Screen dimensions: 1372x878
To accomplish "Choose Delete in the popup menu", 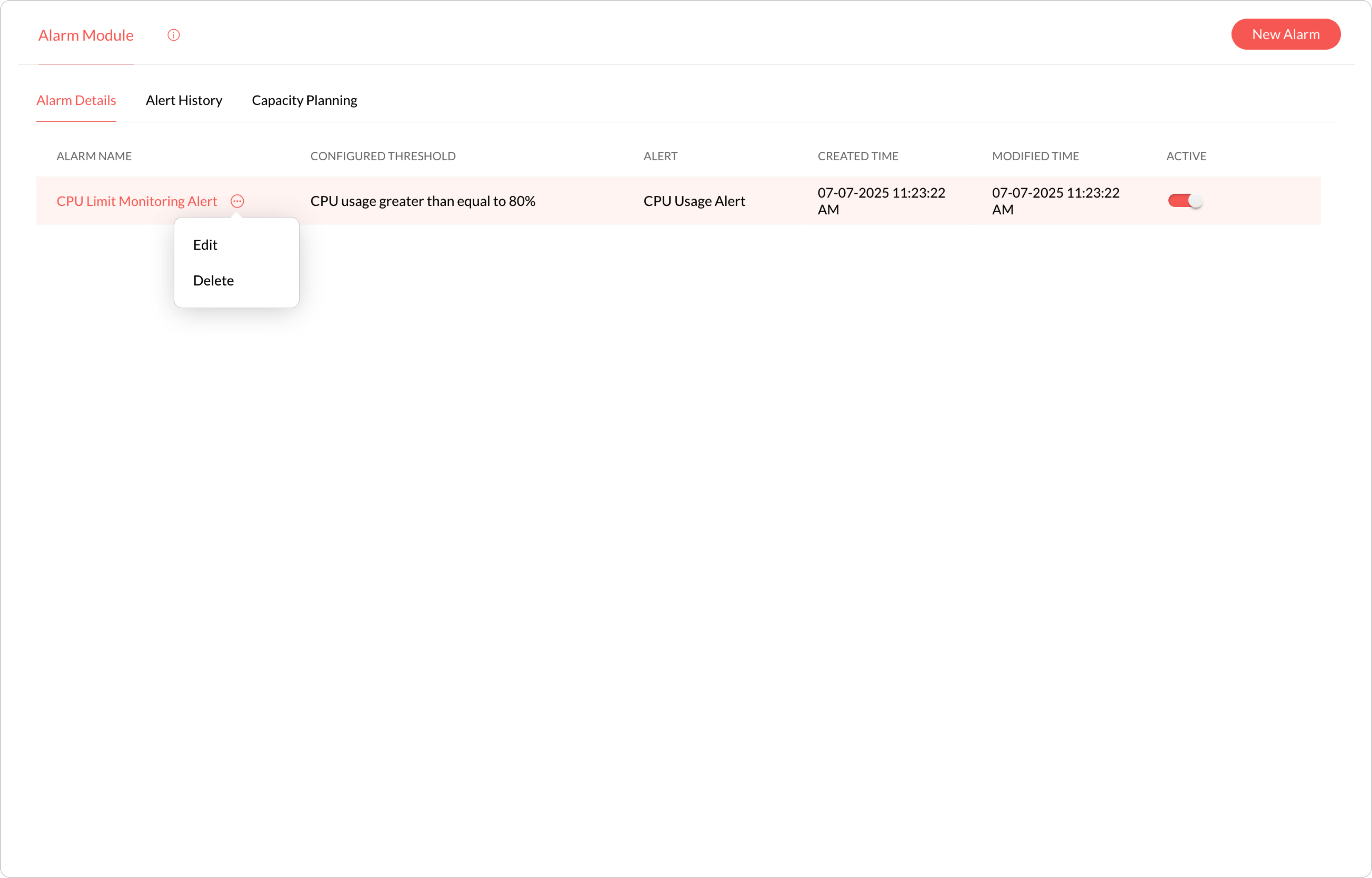I will click(x=213, y=281).
